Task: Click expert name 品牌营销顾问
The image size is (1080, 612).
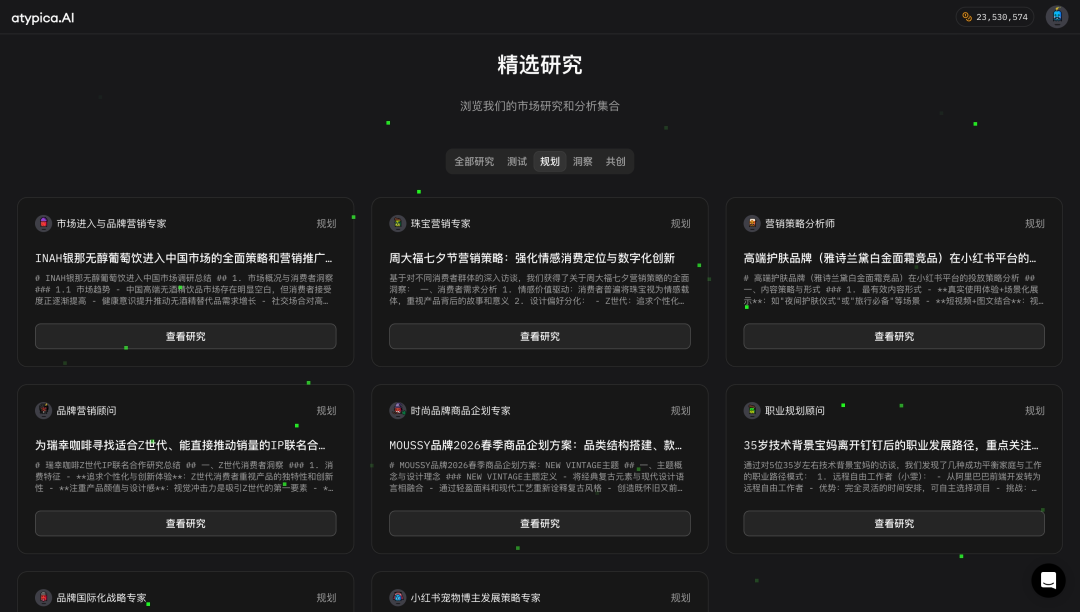Action: tap(87, 411)
